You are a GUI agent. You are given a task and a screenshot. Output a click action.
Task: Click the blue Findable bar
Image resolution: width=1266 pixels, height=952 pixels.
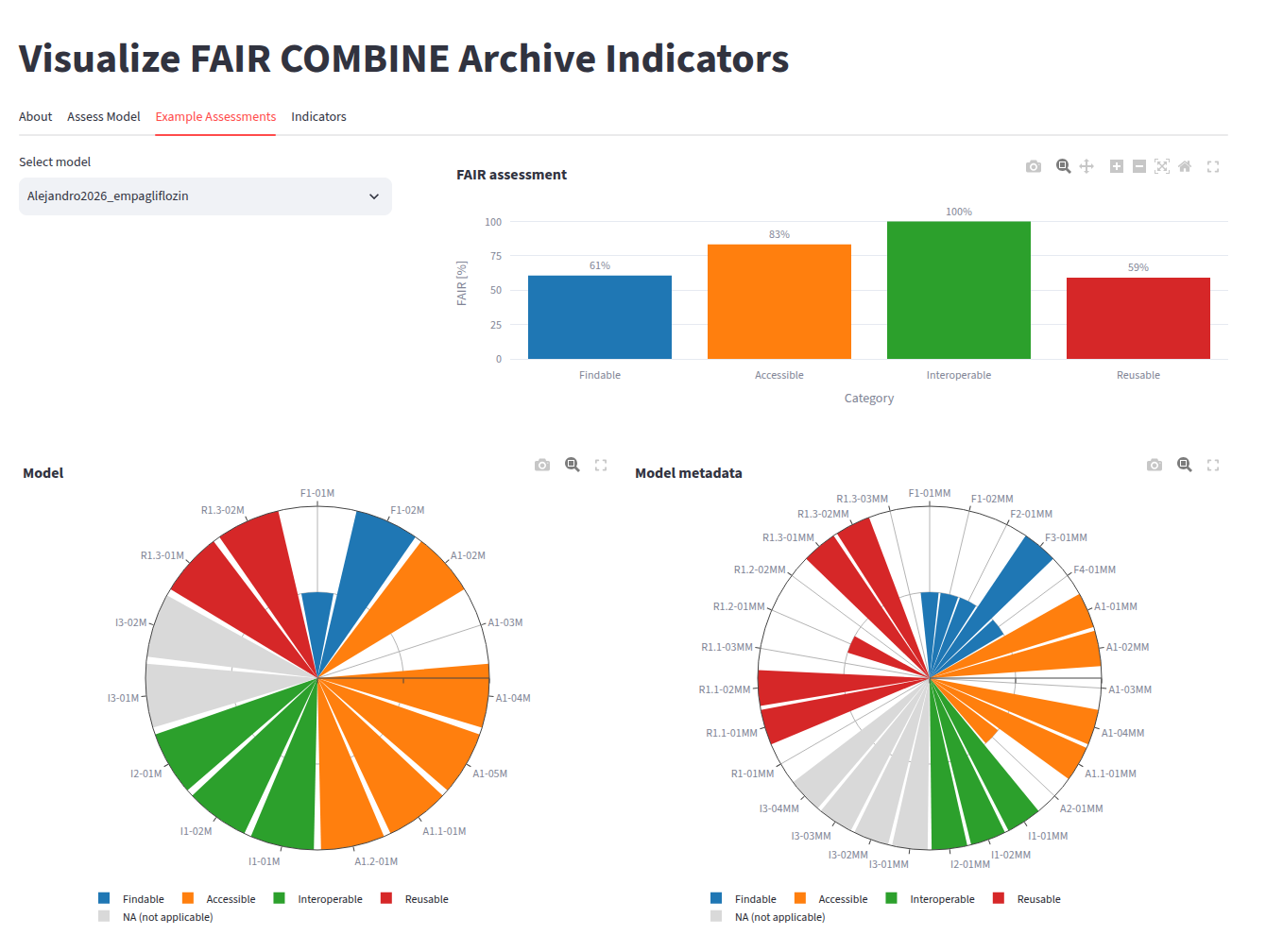click(x=600, y=317)
